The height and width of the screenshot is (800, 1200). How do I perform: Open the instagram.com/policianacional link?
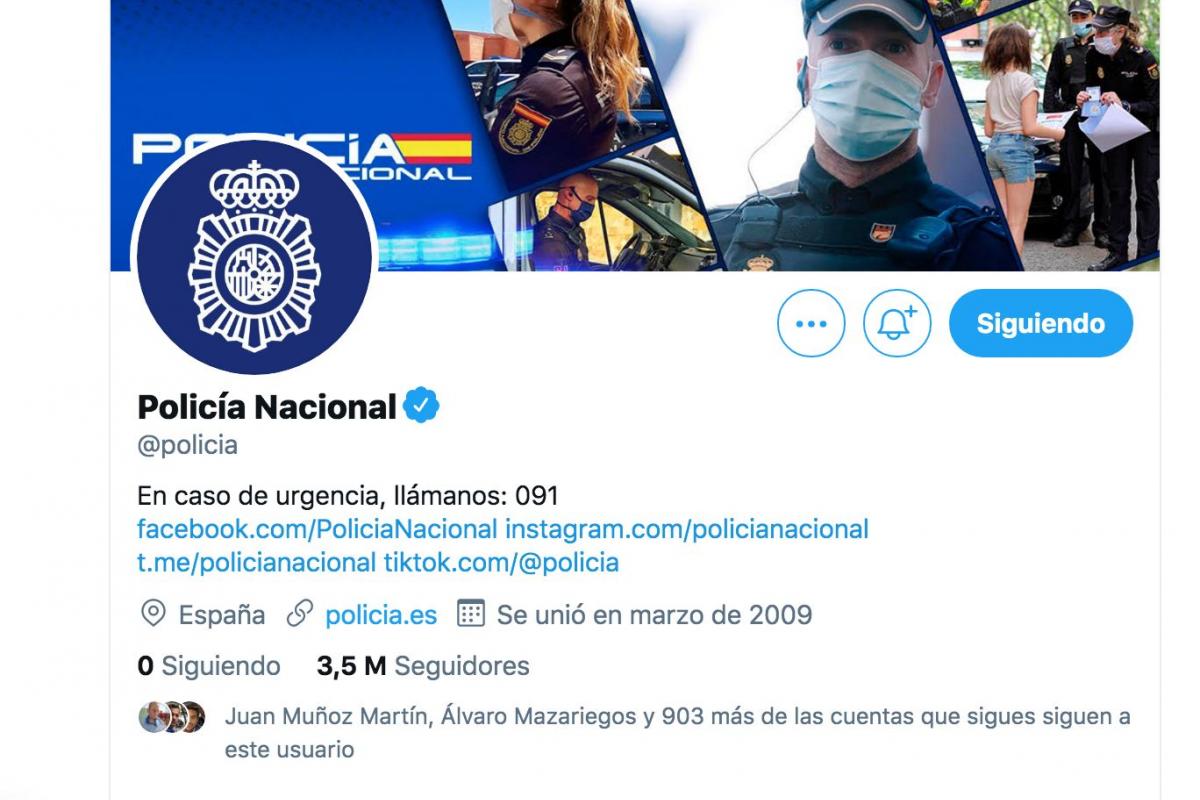tap(686, 529)
